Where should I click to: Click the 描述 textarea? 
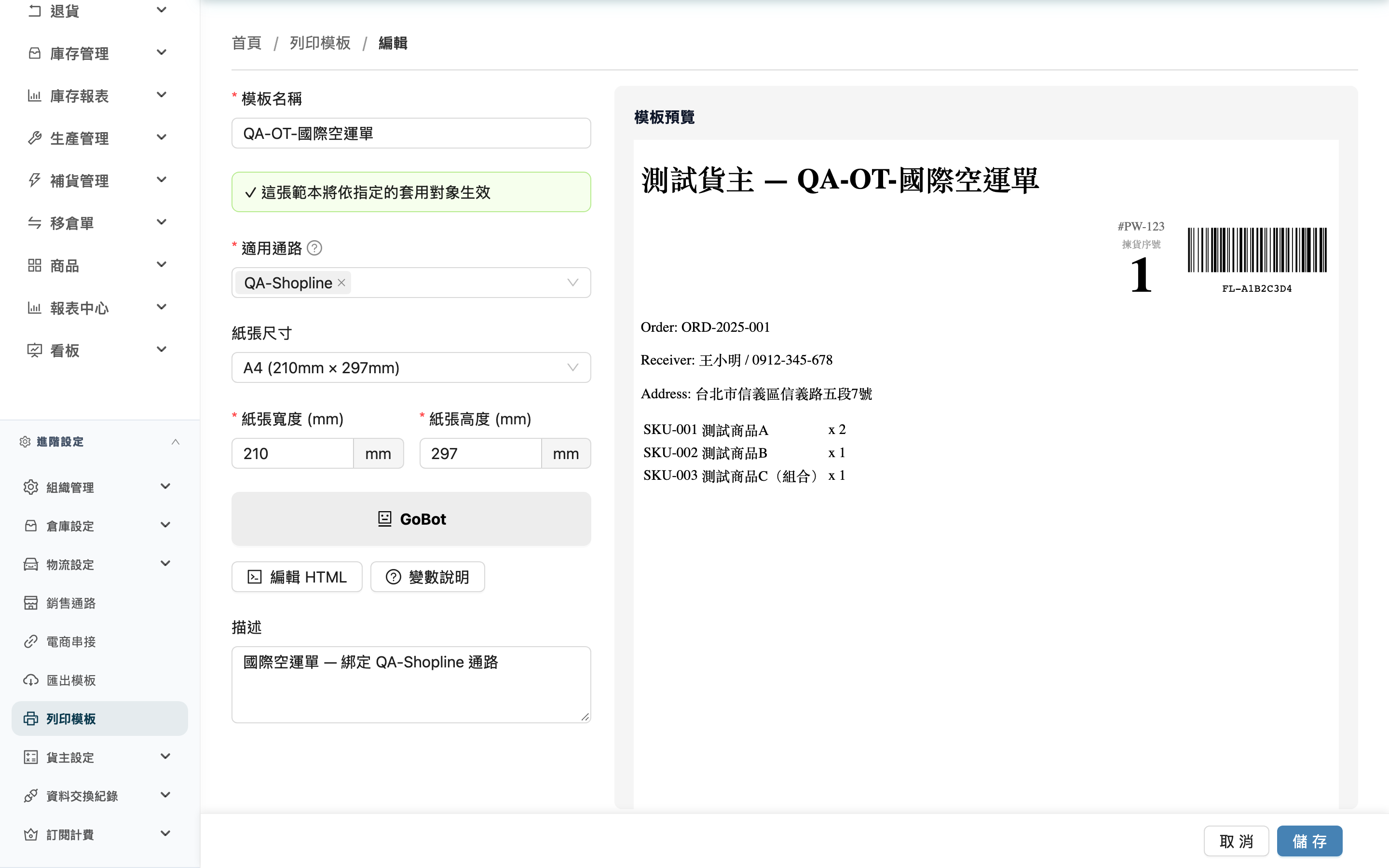coord(411,684)
